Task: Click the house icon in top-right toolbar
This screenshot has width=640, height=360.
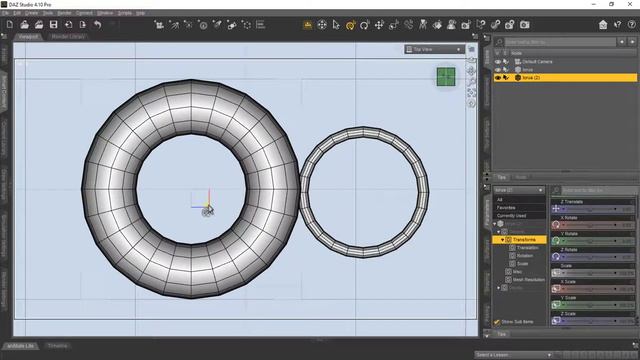Action: point(603,25)
